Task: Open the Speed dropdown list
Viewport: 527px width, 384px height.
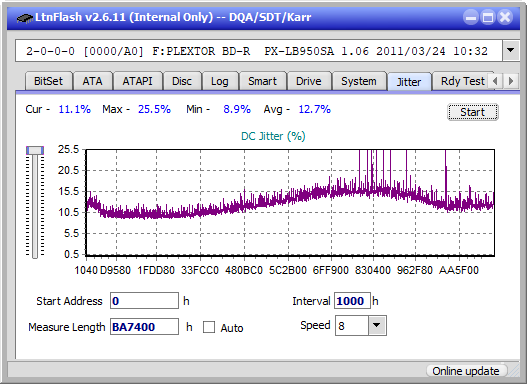Action: (x=377, y=325)
